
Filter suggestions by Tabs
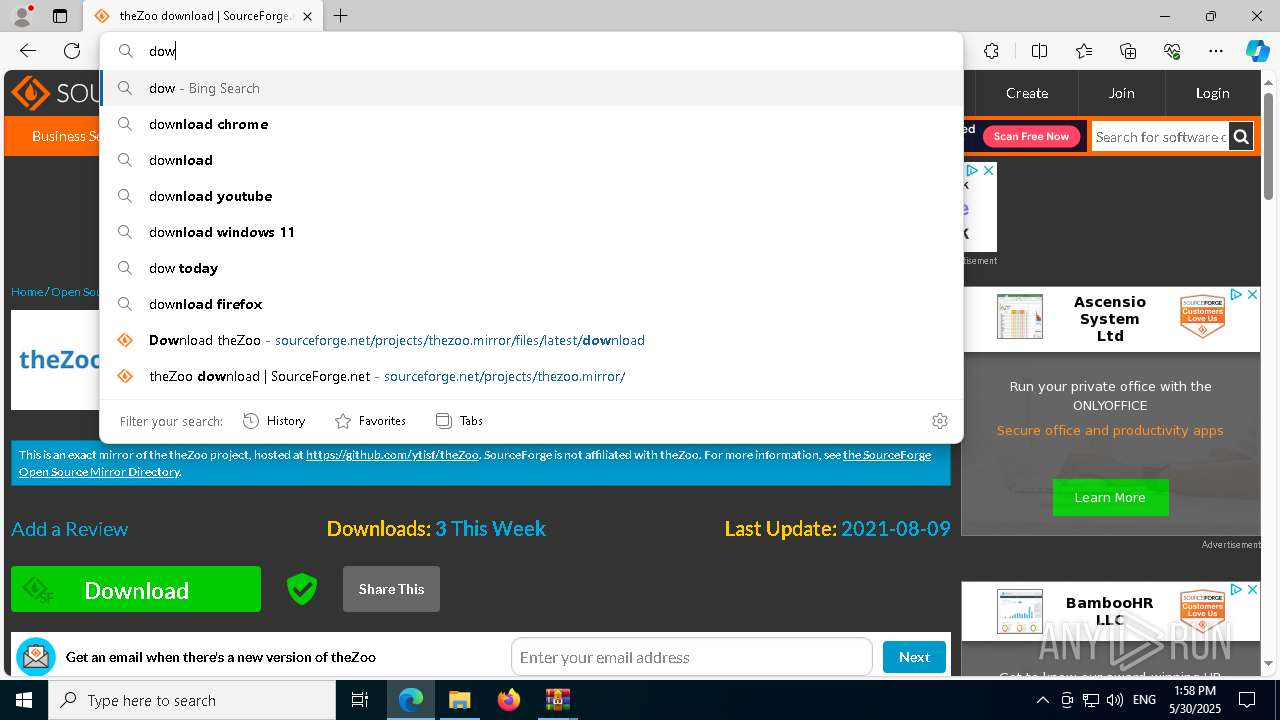pyautogui.click(x=459, y=421)
